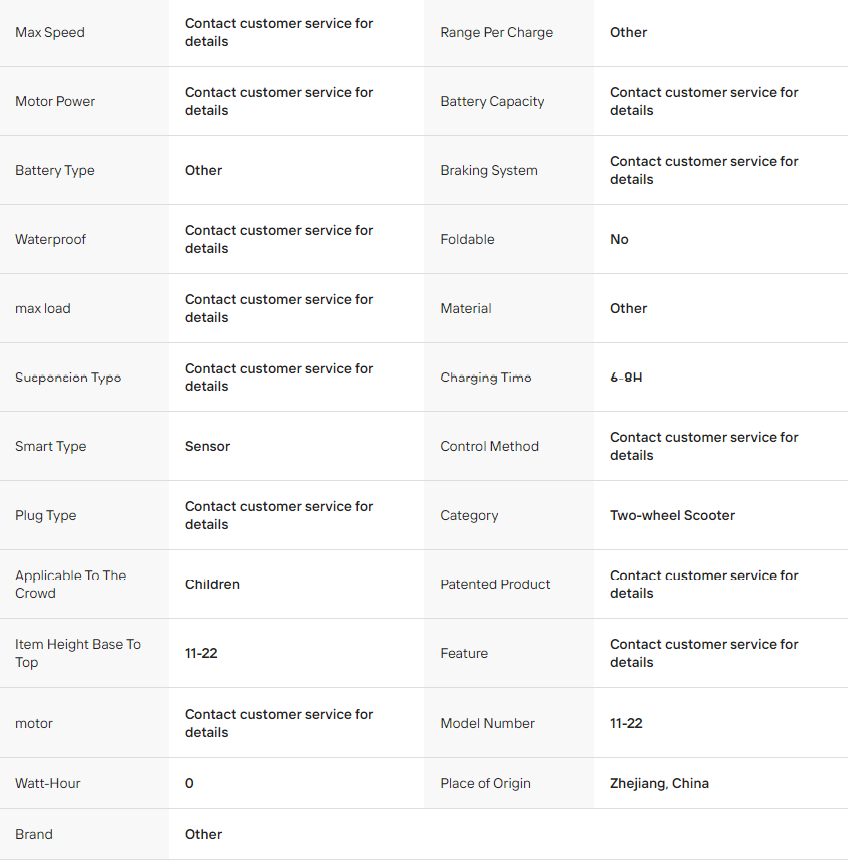
Task: Select the Plug Type label
Action: click(x=46, y=515)
